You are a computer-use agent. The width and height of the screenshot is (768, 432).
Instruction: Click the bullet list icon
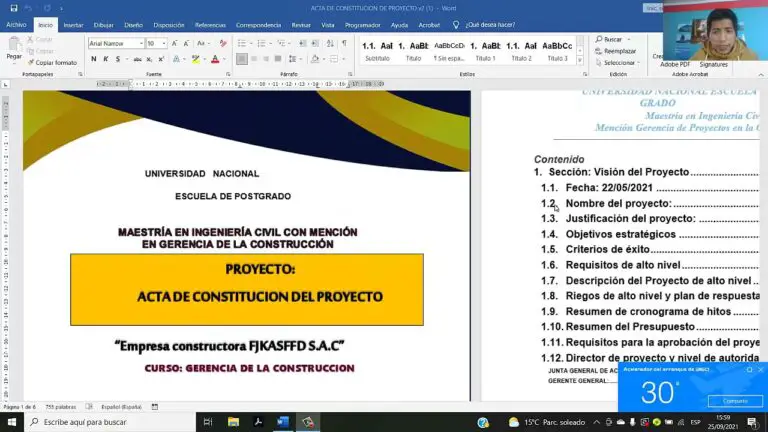coord(242,44)
